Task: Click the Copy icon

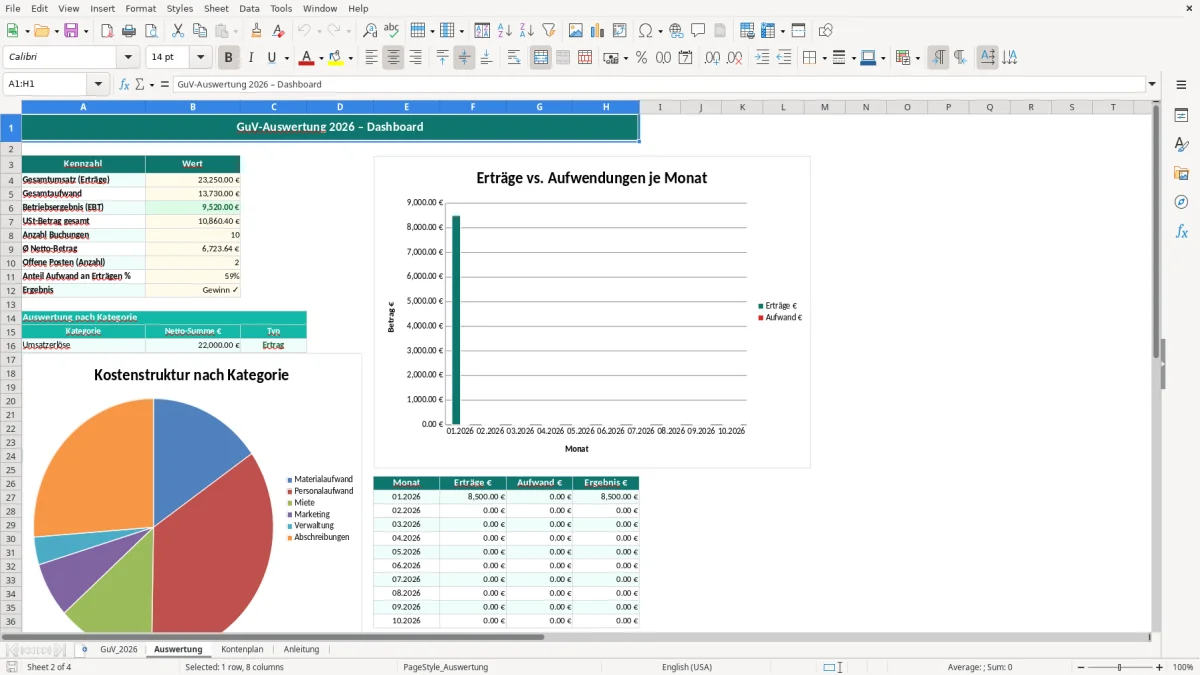Action: click(x=200, y=30)
